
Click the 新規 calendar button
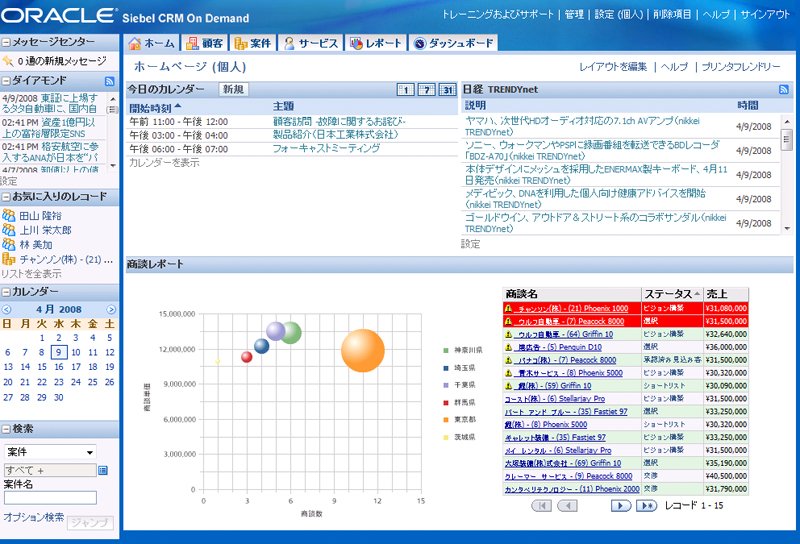tap(233, 89)
